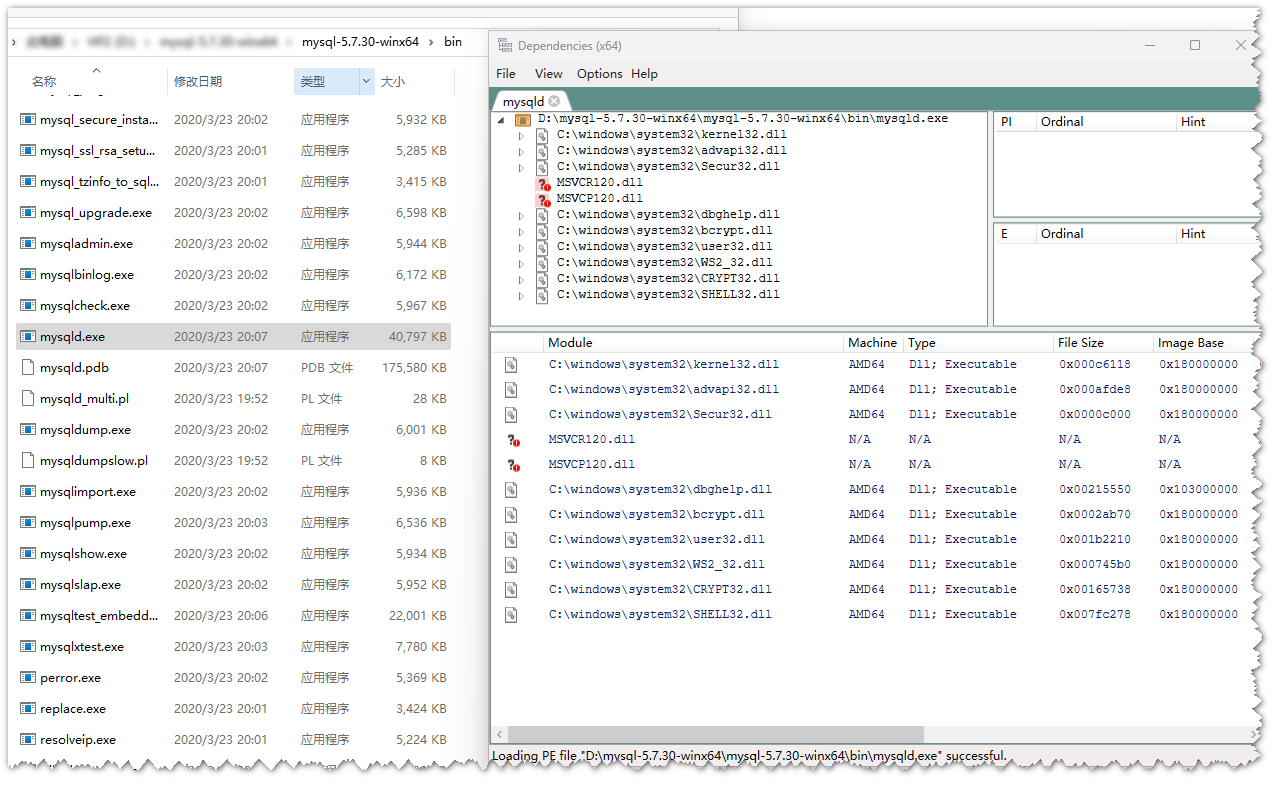The image size is (1278, 785).
Task: Click kernel32.dll icon in the dependency tree
Action: click(x=542, y=135)
